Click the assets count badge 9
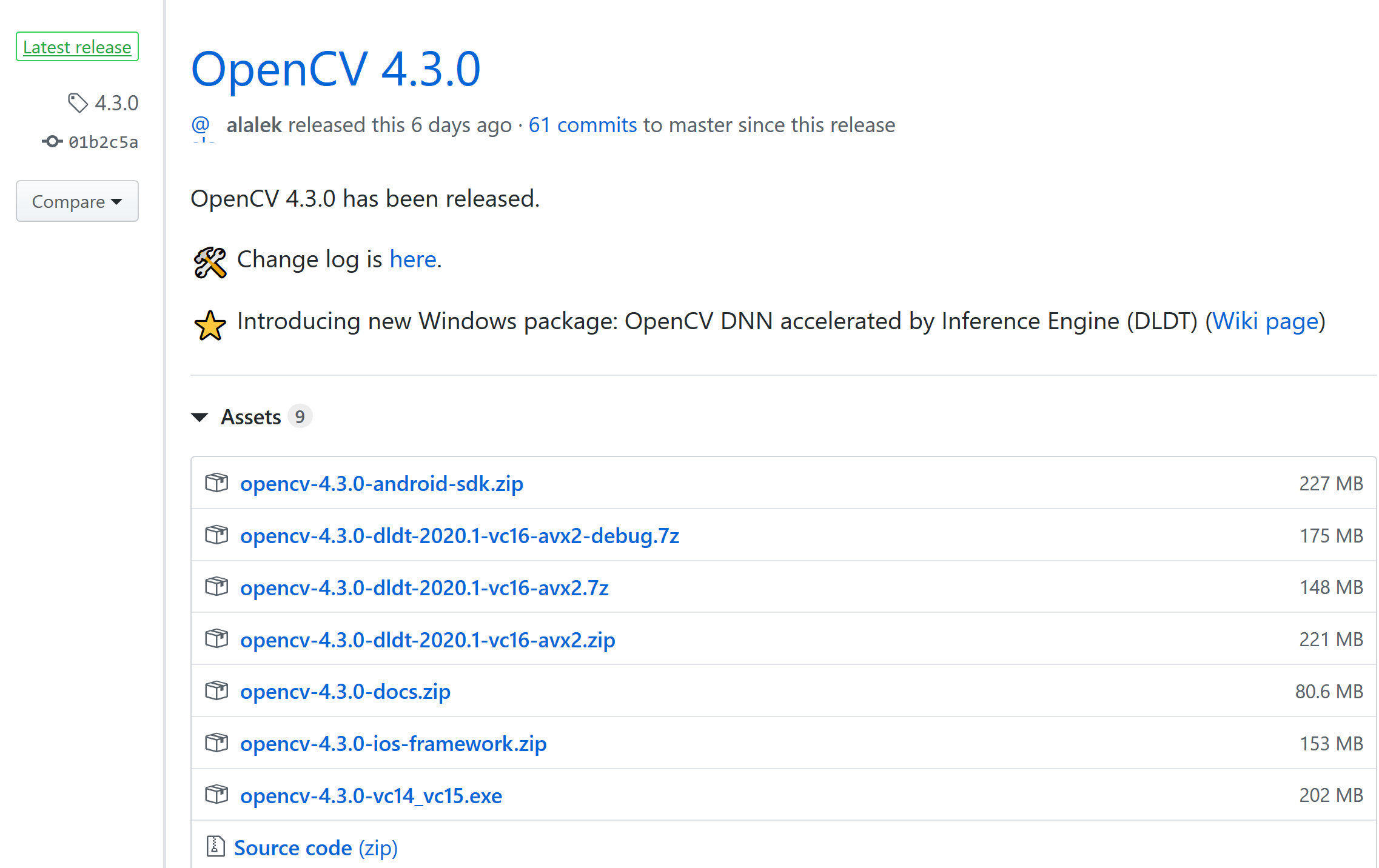 click(x=300, y=417)
